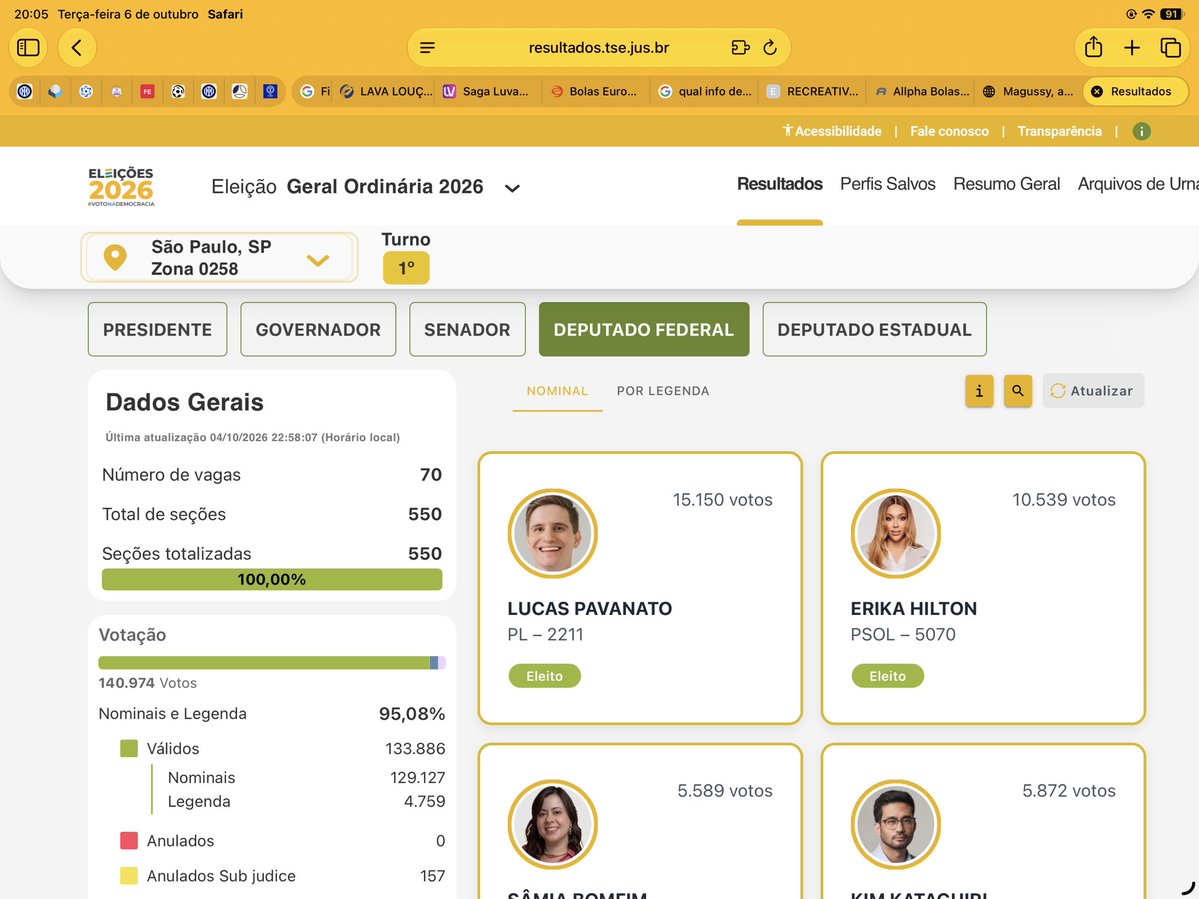The height and width of the screenshot is (899, 1199).
Task: Toggle the Safari sidebar icon
Action: click(x=28, y=47)
